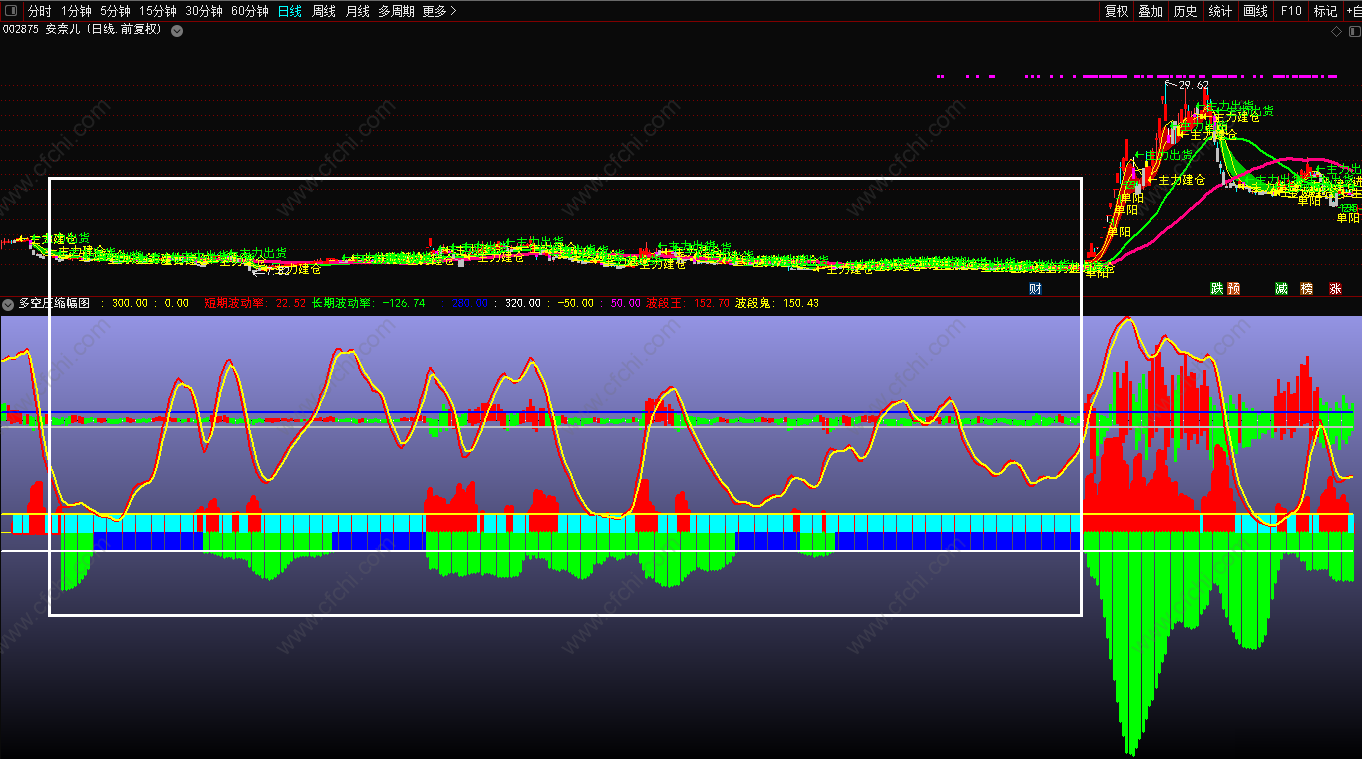Click the red 涨 event marker
This screenshot has width=1362, height=759.
point(1335,289)
